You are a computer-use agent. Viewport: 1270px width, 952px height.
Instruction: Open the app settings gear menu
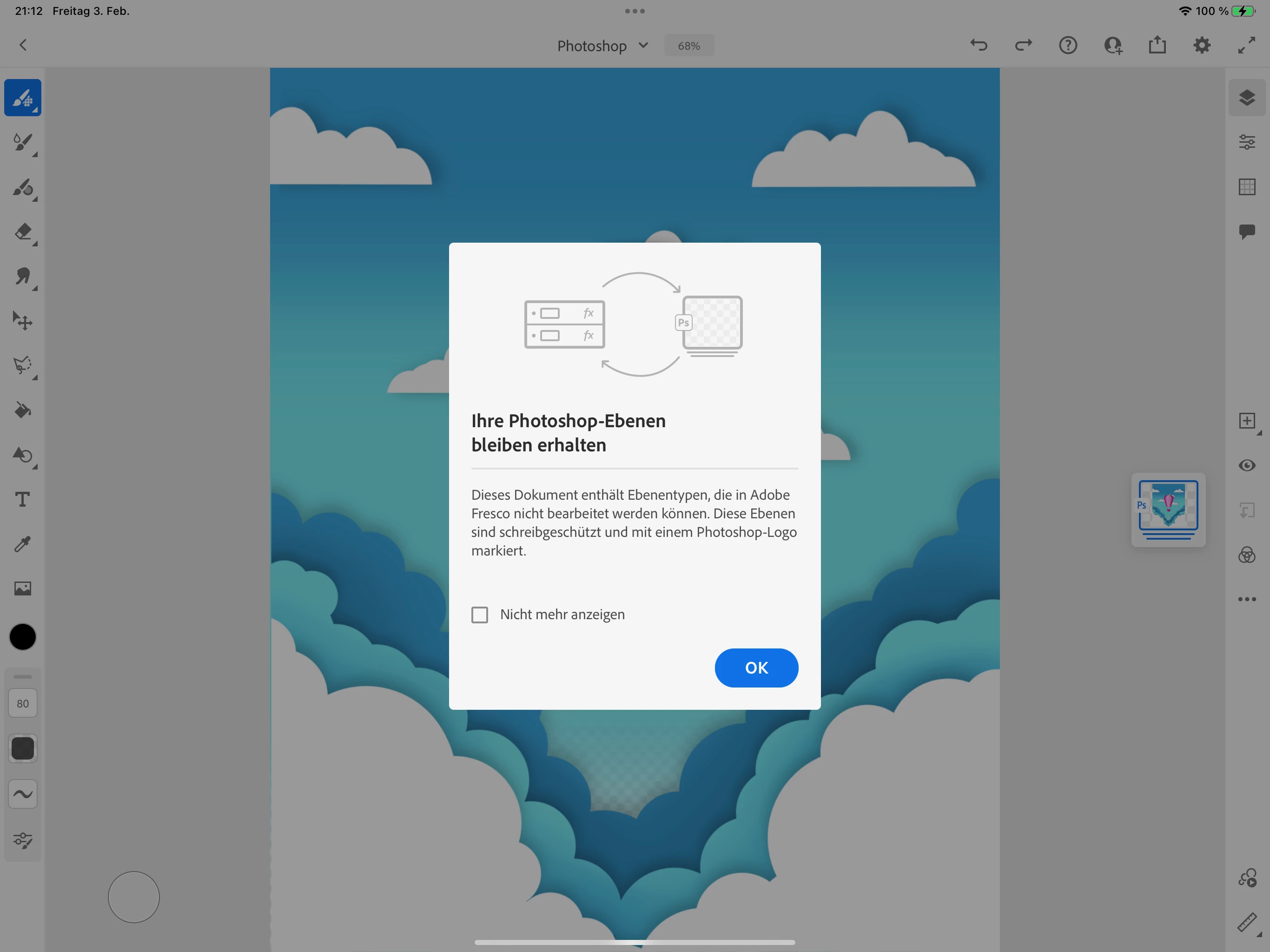[x=1202, y=46]
